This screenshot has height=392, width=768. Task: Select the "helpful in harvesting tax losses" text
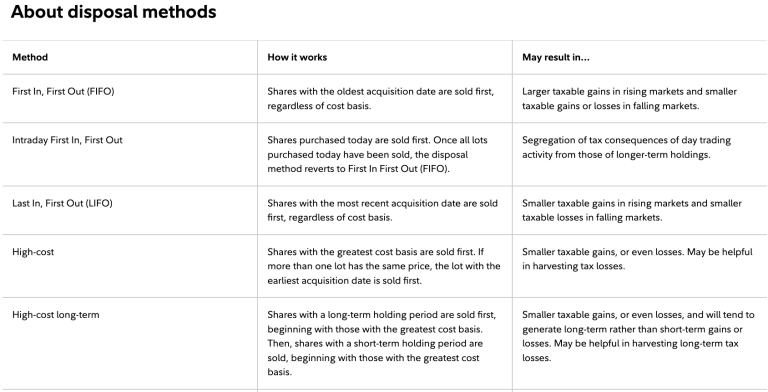(x=637, y=259)
